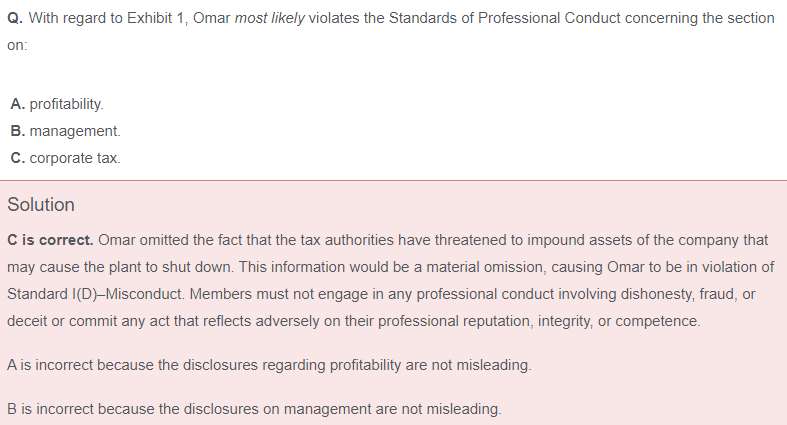Image resolution: width=787 pixels, height=425 pixels.
Task: Click the italic 'most likely' phrase
Action: pos(270,18)
